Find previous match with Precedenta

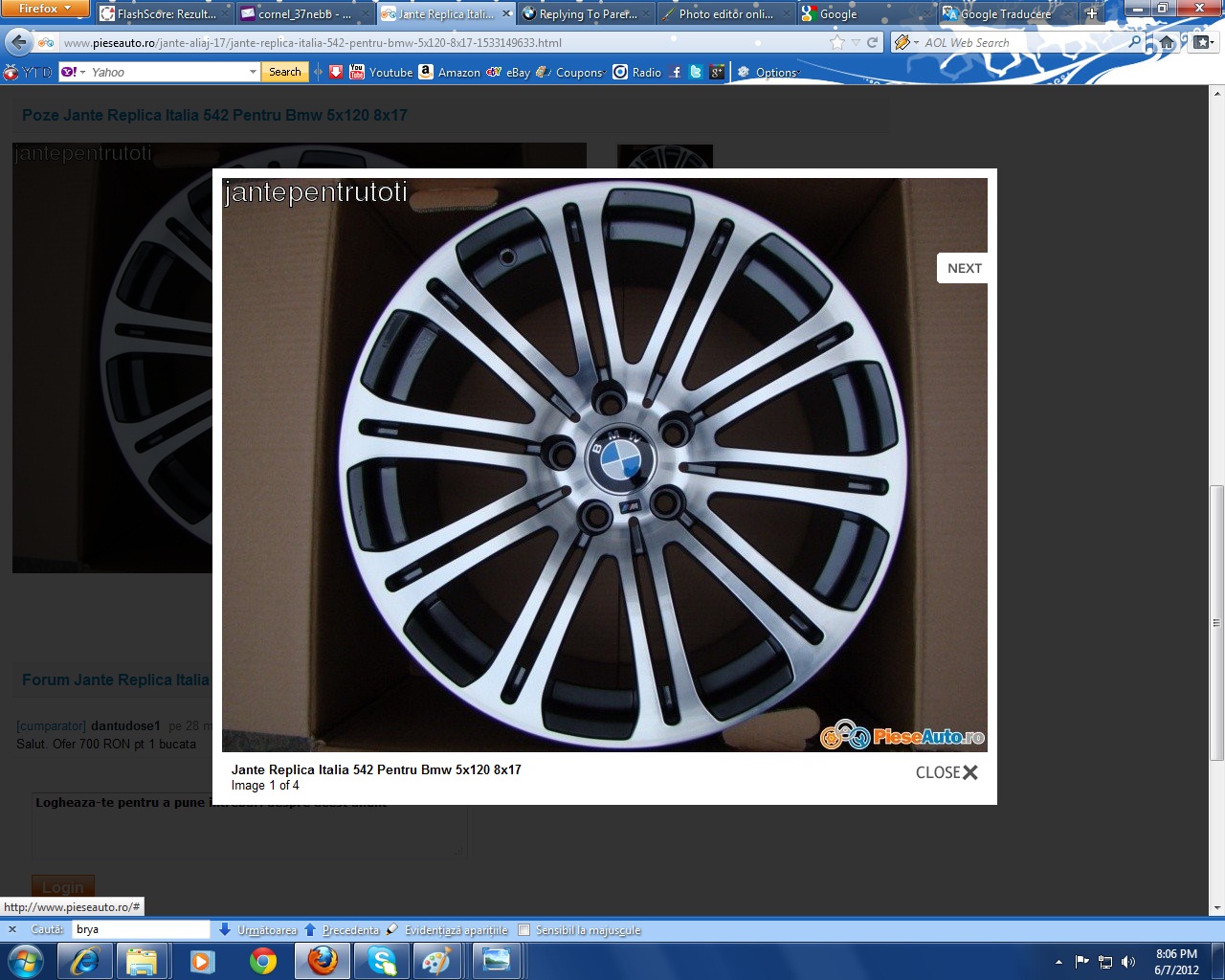pos(342,929)
